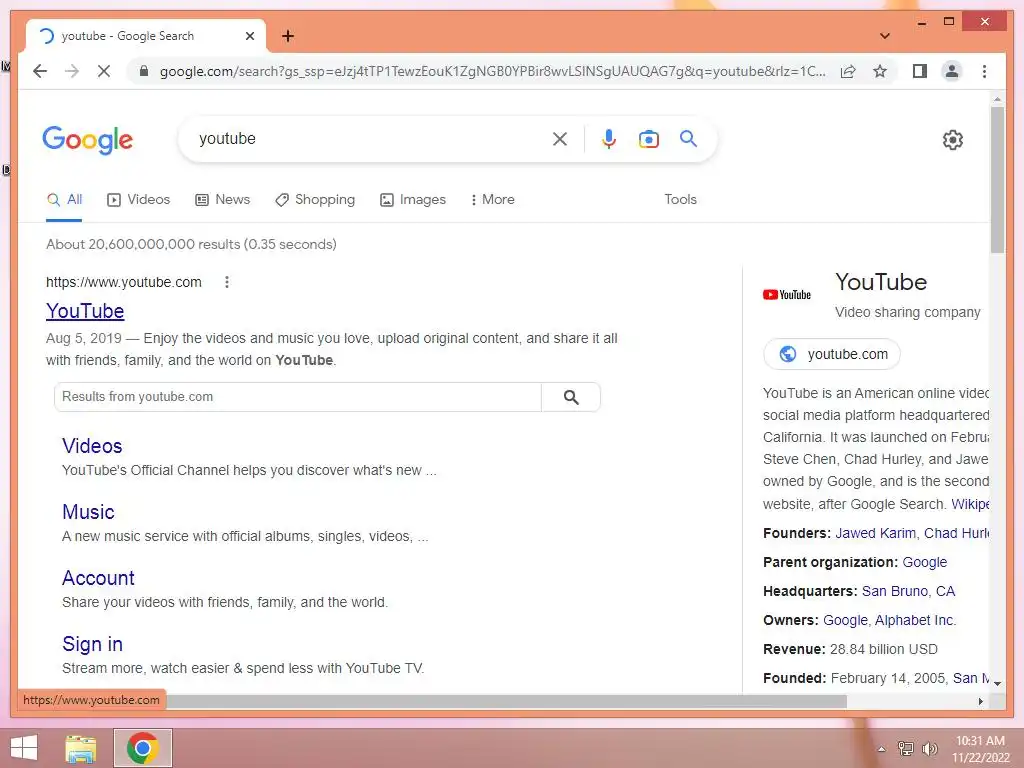Open the Sign in sitelink
The height and width of the screenshot is (768, 1024).
click(x=92, y=644)
